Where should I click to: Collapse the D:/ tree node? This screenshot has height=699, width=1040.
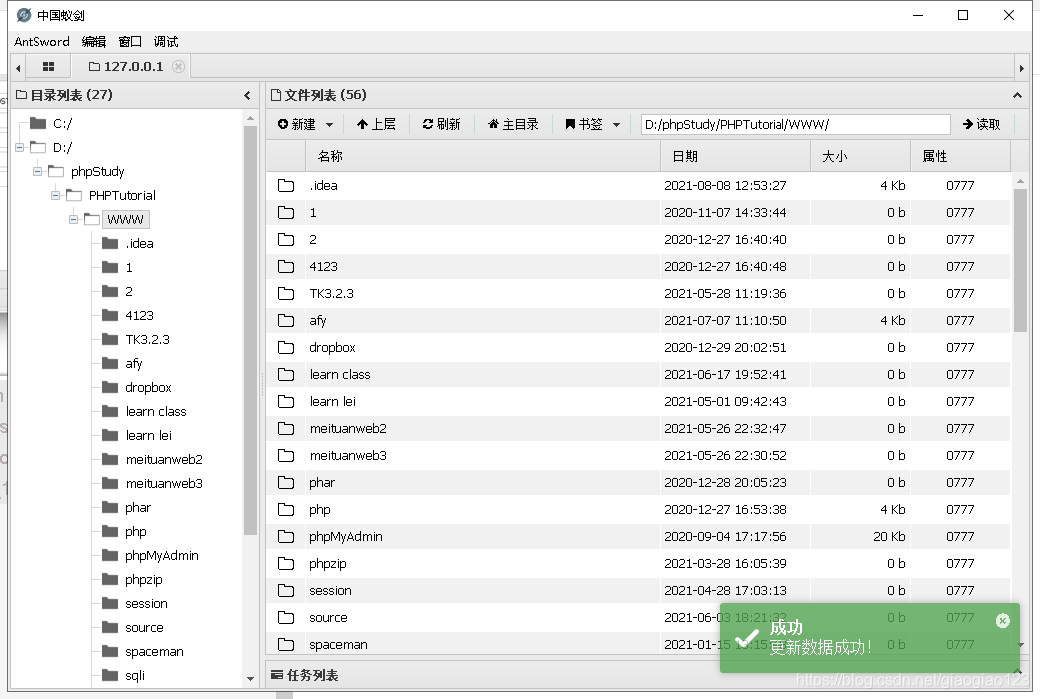(20, 147)
